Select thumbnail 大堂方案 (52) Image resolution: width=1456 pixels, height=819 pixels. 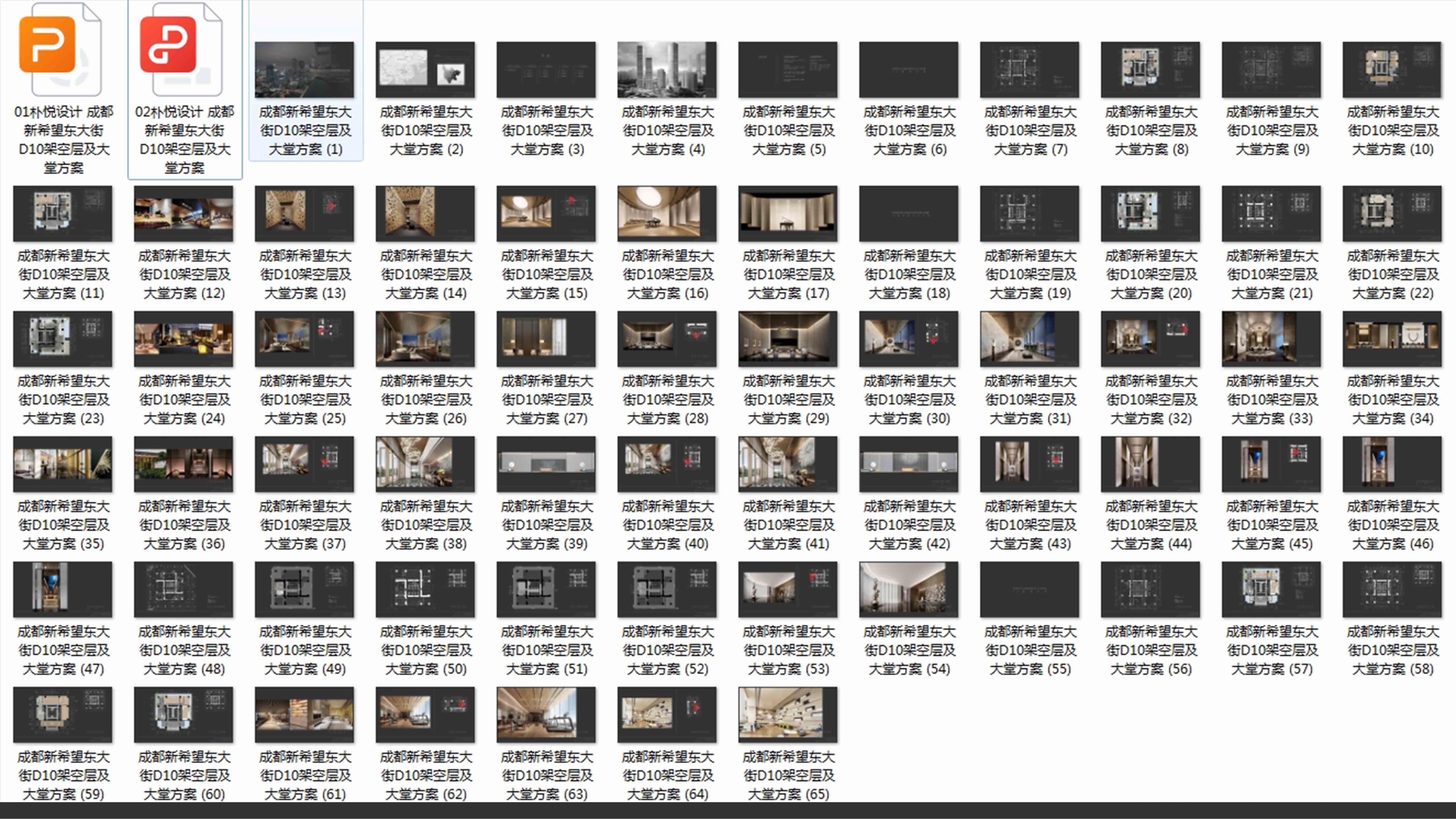coord(668,590)
